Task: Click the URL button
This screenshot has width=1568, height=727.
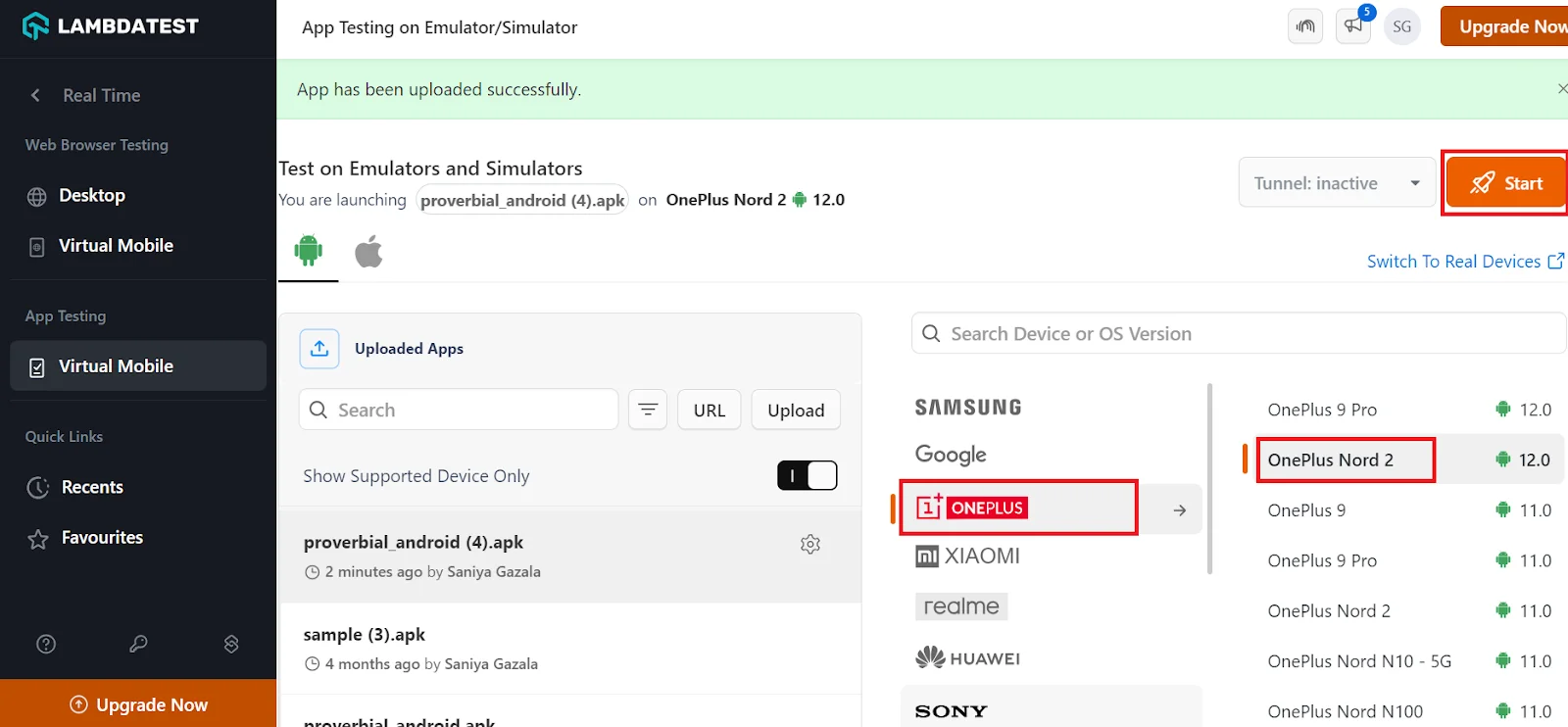Action: tap(710, 410)
